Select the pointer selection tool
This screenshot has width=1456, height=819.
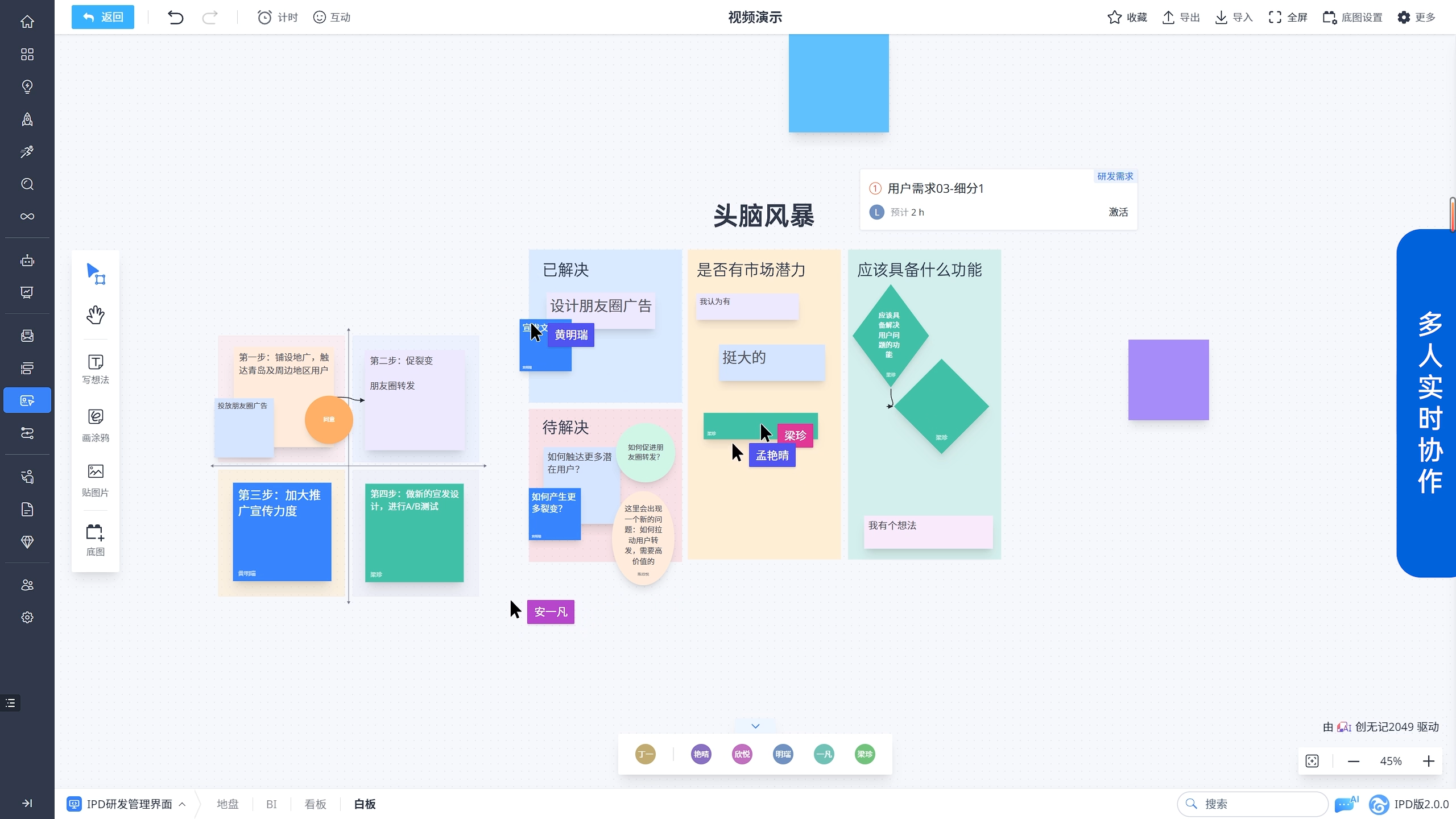point(96,274)
